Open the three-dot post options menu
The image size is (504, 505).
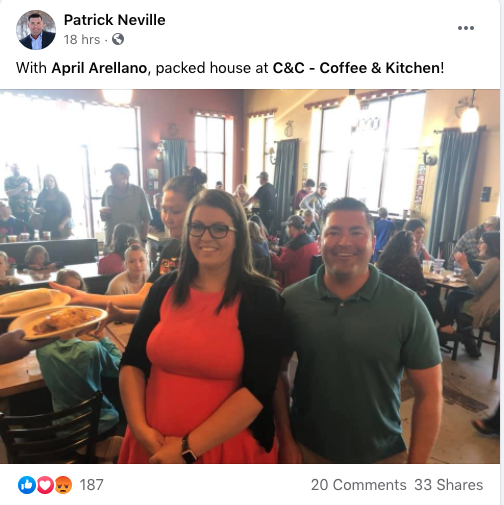466,28
